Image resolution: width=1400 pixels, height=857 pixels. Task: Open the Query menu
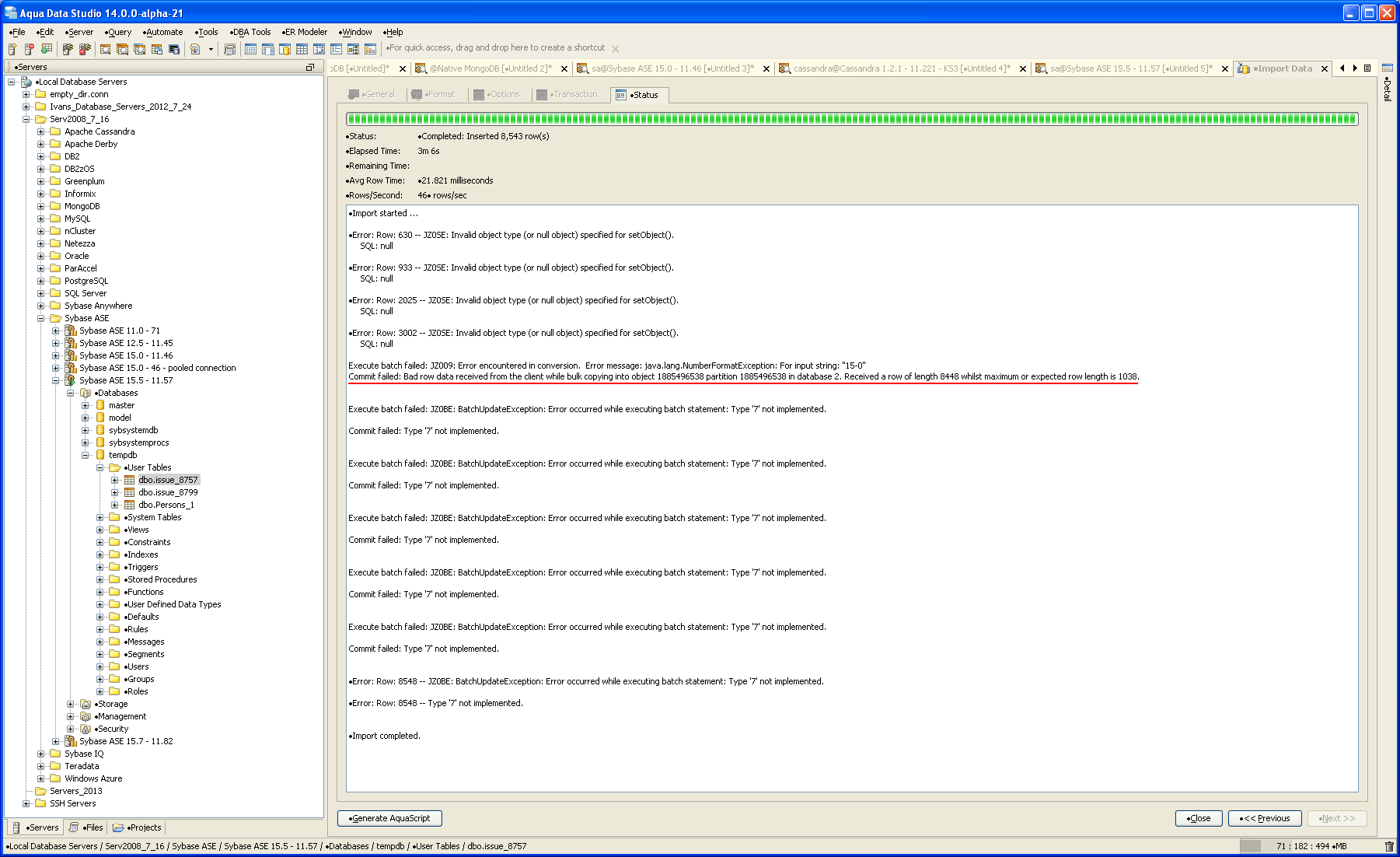click(118, 32)
